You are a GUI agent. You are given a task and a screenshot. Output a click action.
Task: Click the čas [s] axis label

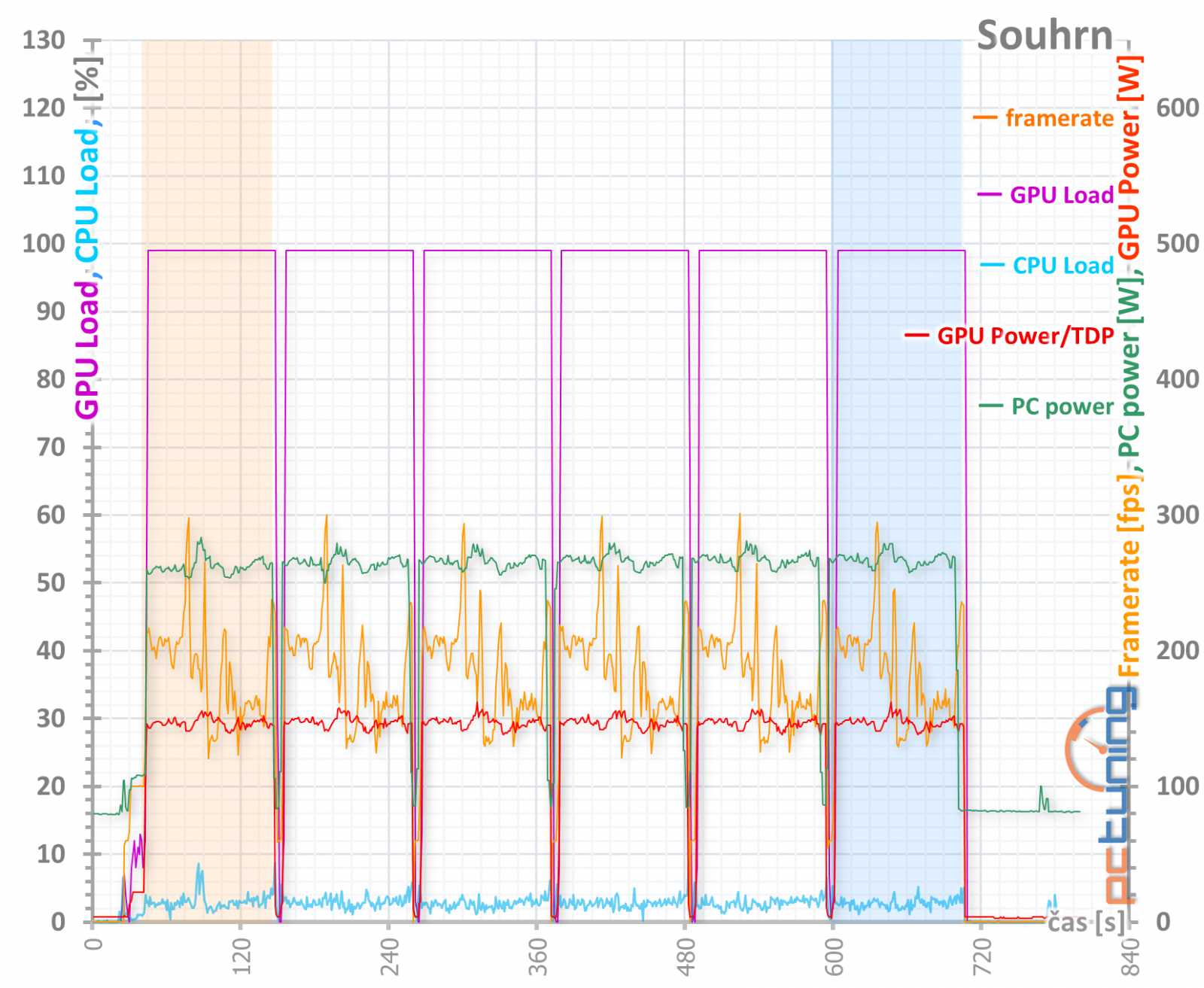point(1086,922)
